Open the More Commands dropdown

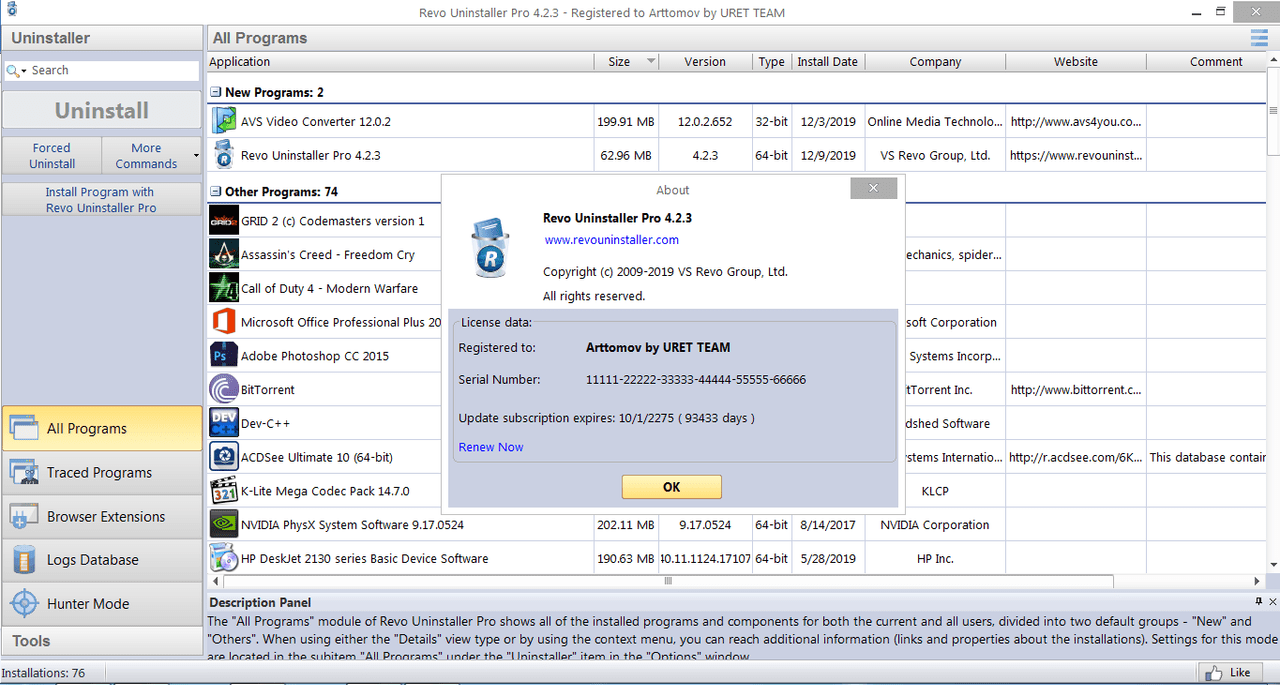pyautogui.click(x=152, y=155)
